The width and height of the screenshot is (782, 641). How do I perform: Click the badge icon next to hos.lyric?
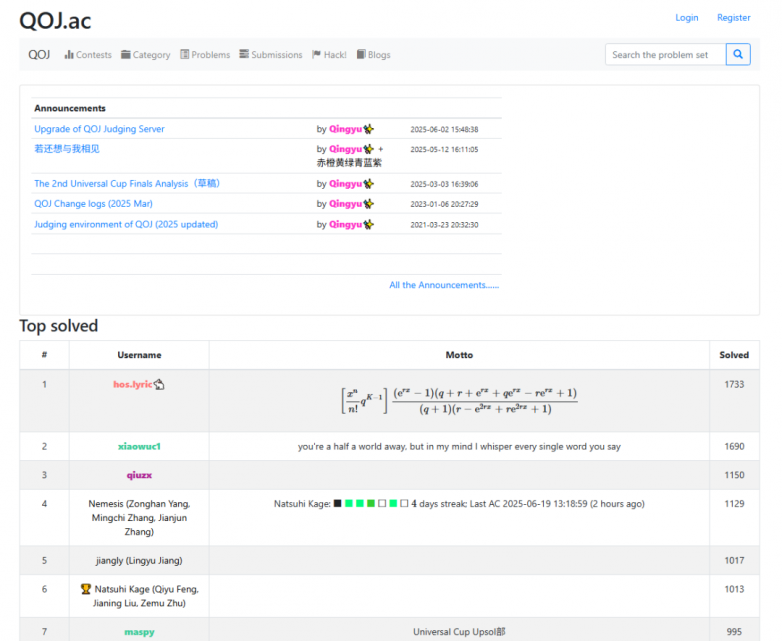[159, 384]
